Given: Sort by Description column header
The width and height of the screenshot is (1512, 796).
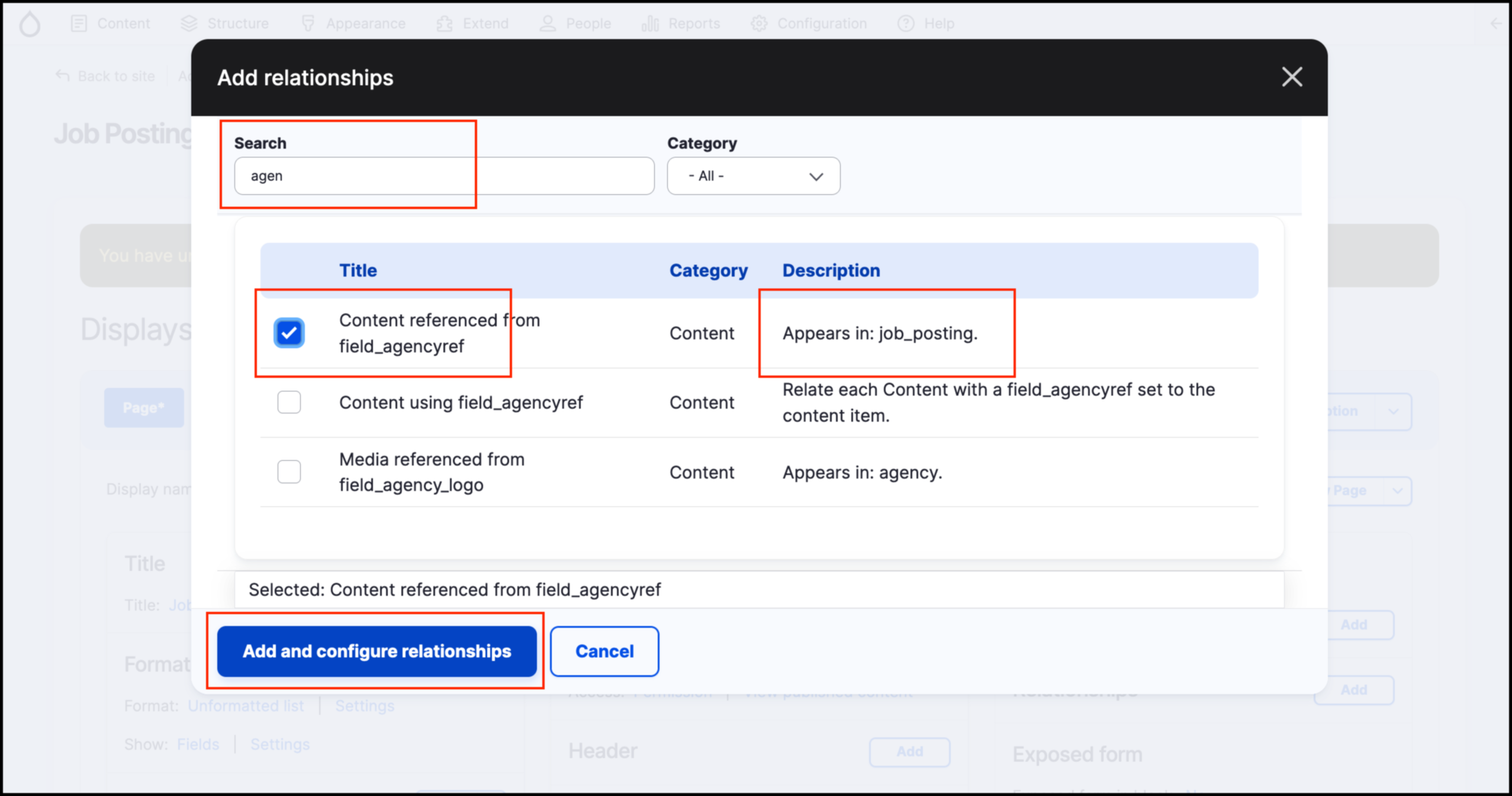Looking at the screenshot, I should (x=831, y=270).
